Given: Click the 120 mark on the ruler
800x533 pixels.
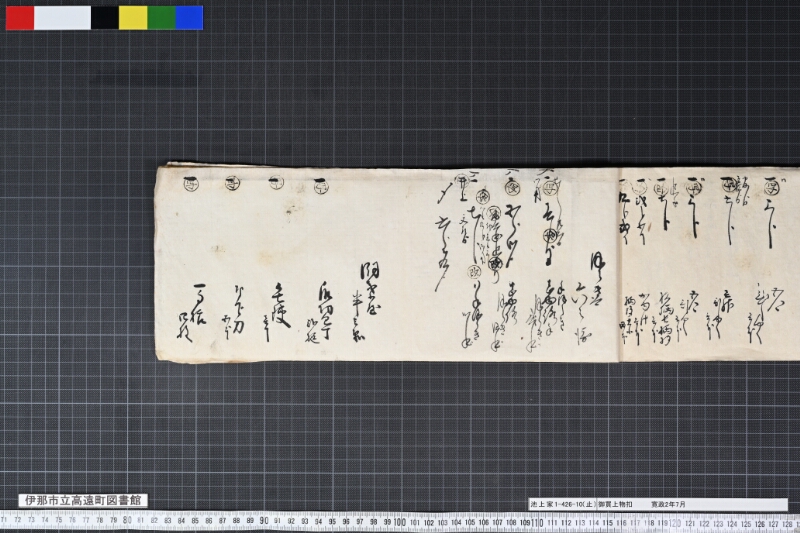Looking at the screenshot, I should point(675,523).
